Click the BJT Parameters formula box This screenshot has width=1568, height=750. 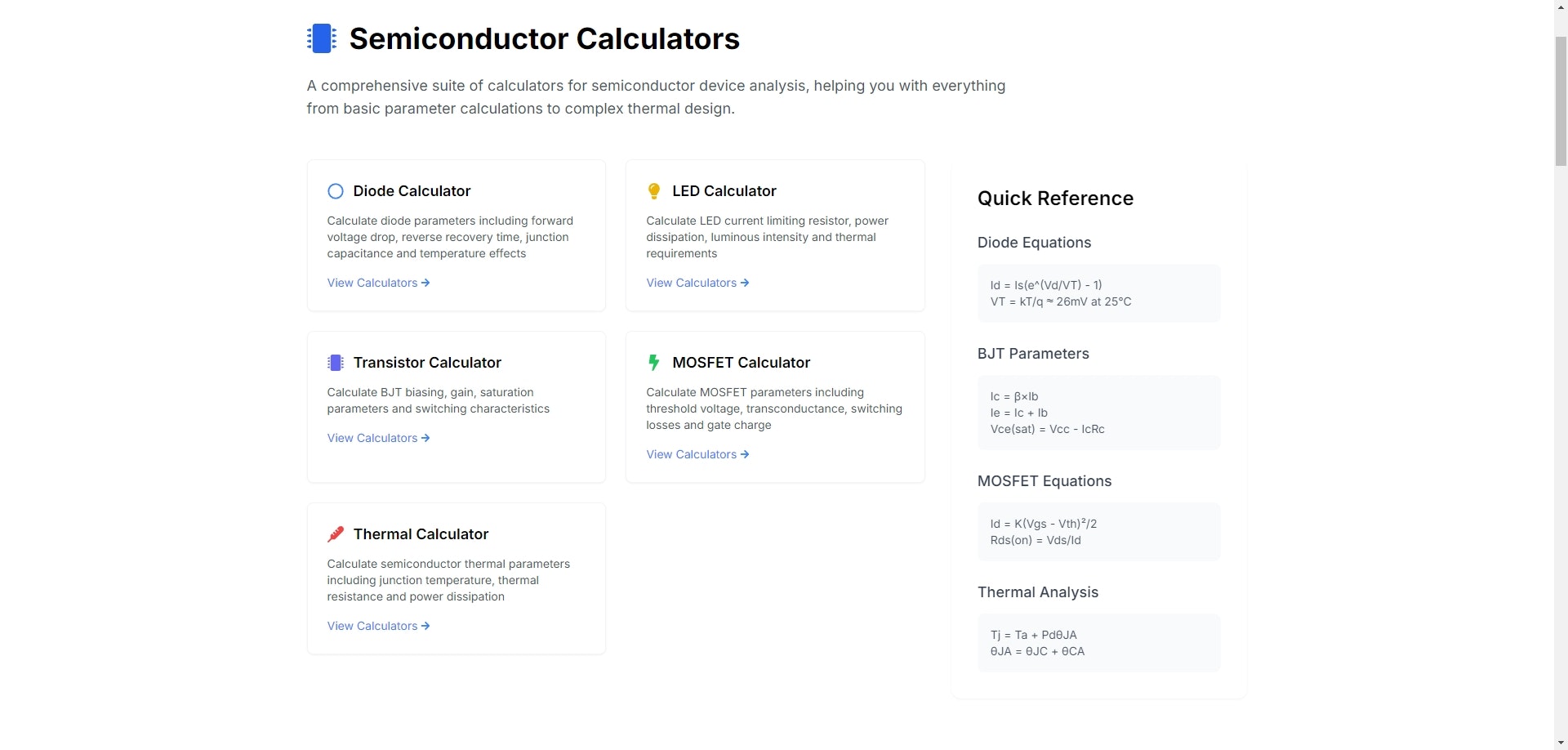pyautogui.click(x=1098, y=413)
